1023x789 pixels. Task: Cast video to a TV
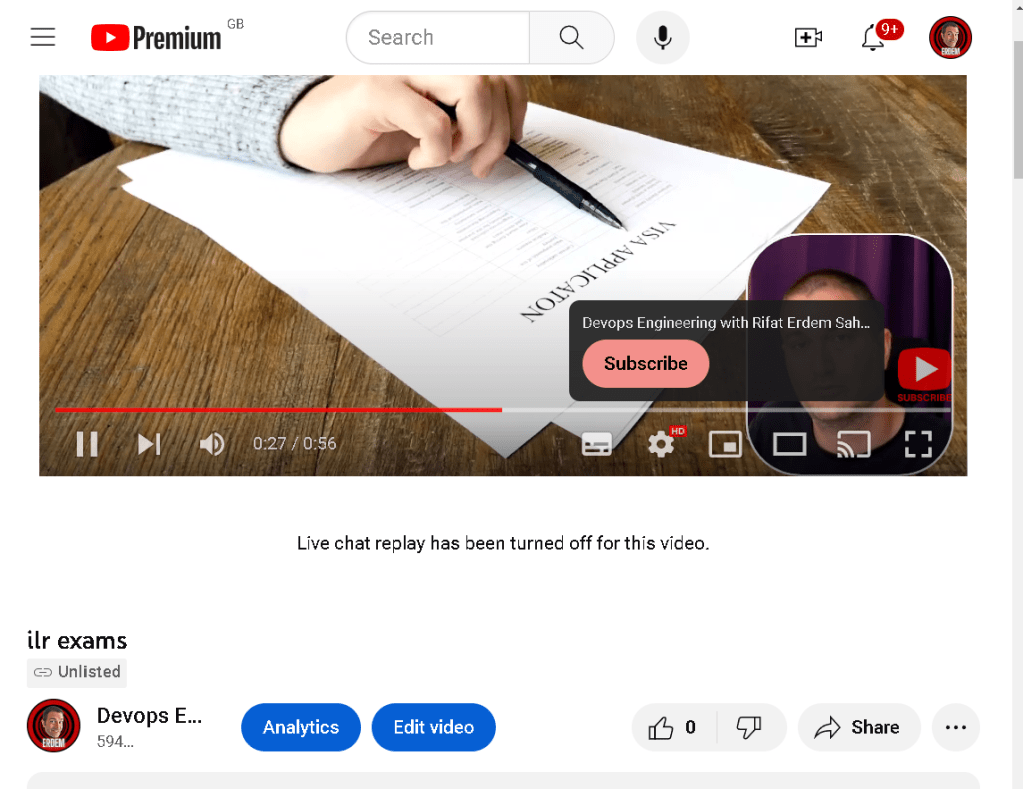854,444
